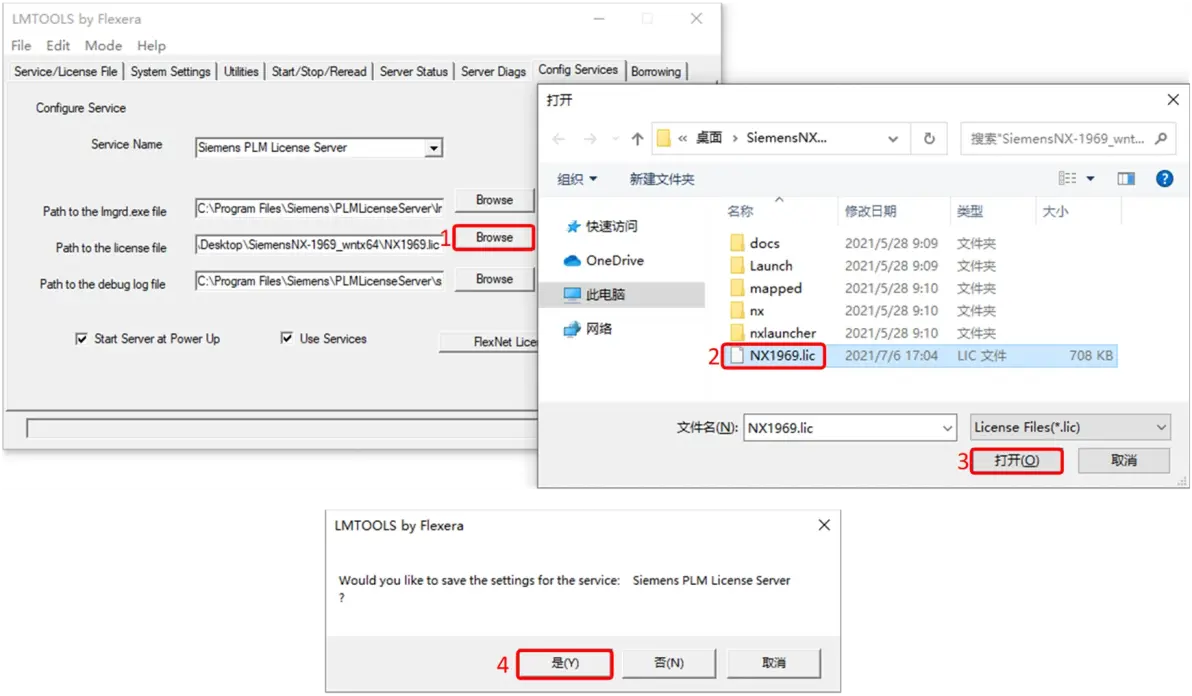Open the File menu in LMTOOLS
The height and width of the screenshot is (696, 1192).
21,46
